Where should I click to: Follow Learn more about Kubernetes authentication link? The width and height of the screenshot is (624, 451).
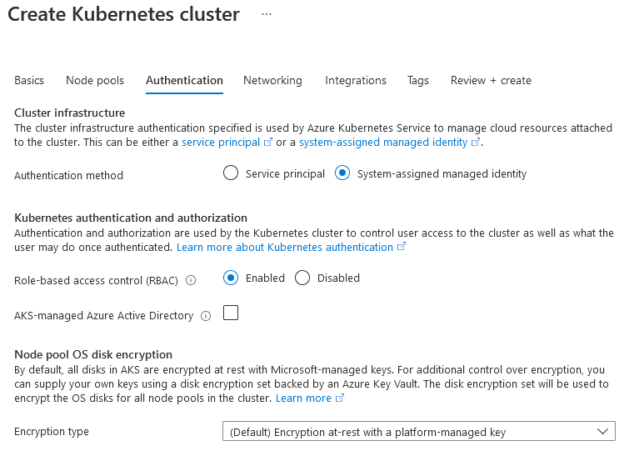[285, 247]
